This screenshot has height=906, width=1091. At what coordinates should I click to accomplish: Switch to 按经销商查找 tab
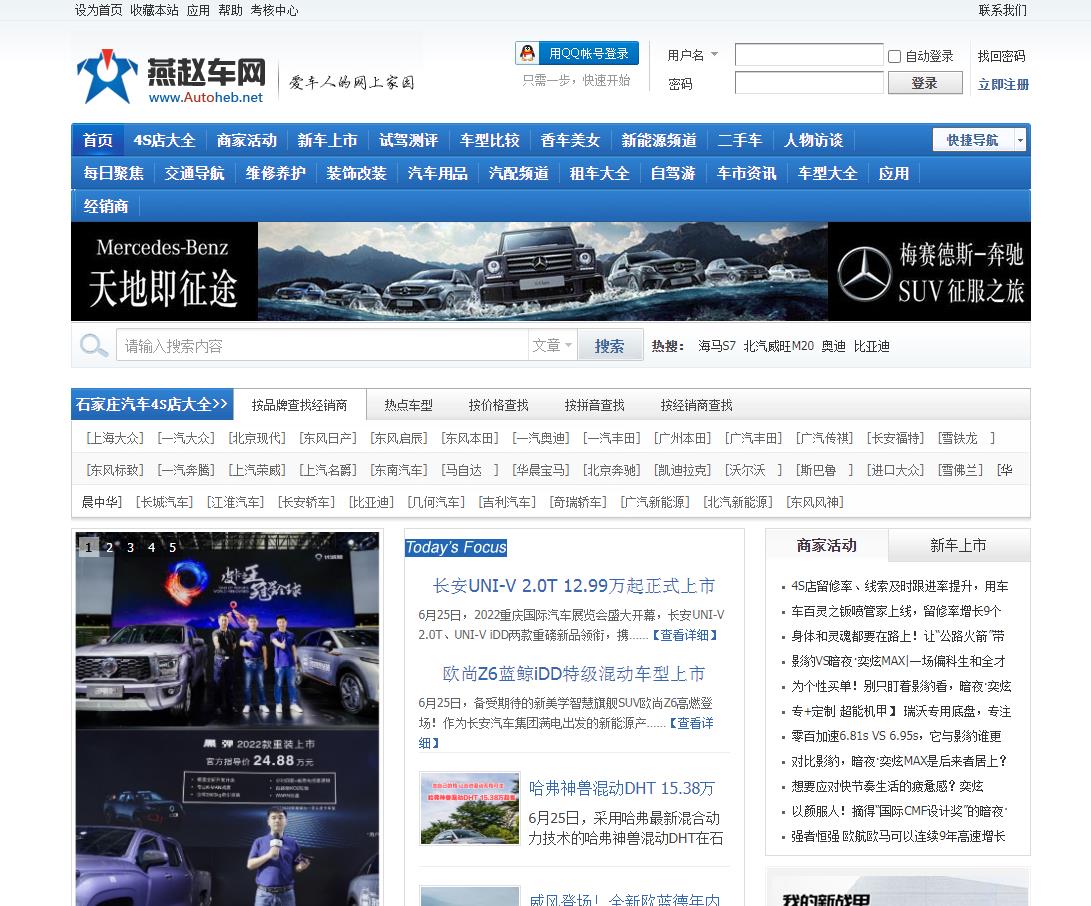point(696,405)
